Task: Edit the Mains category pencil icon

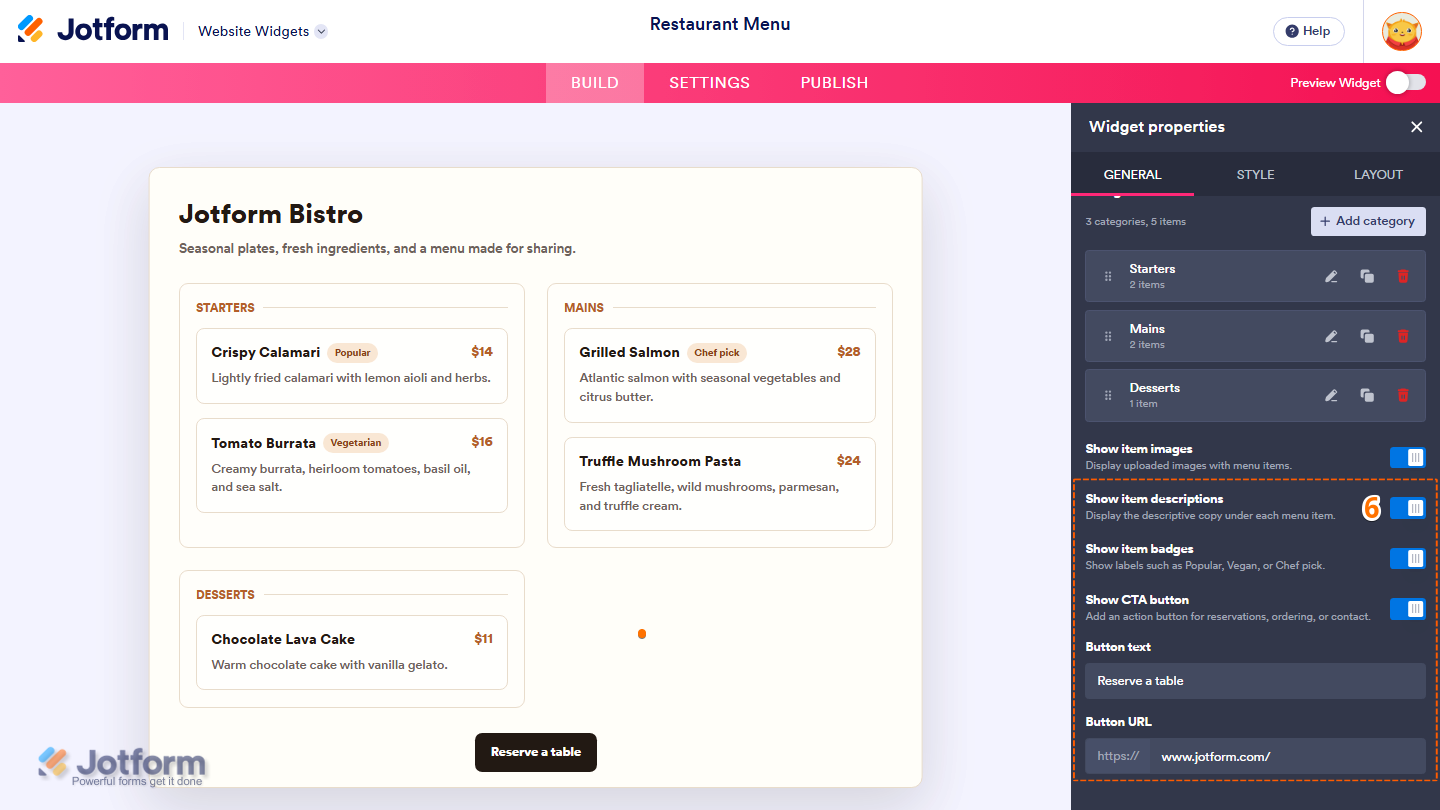Action: 1331,336
